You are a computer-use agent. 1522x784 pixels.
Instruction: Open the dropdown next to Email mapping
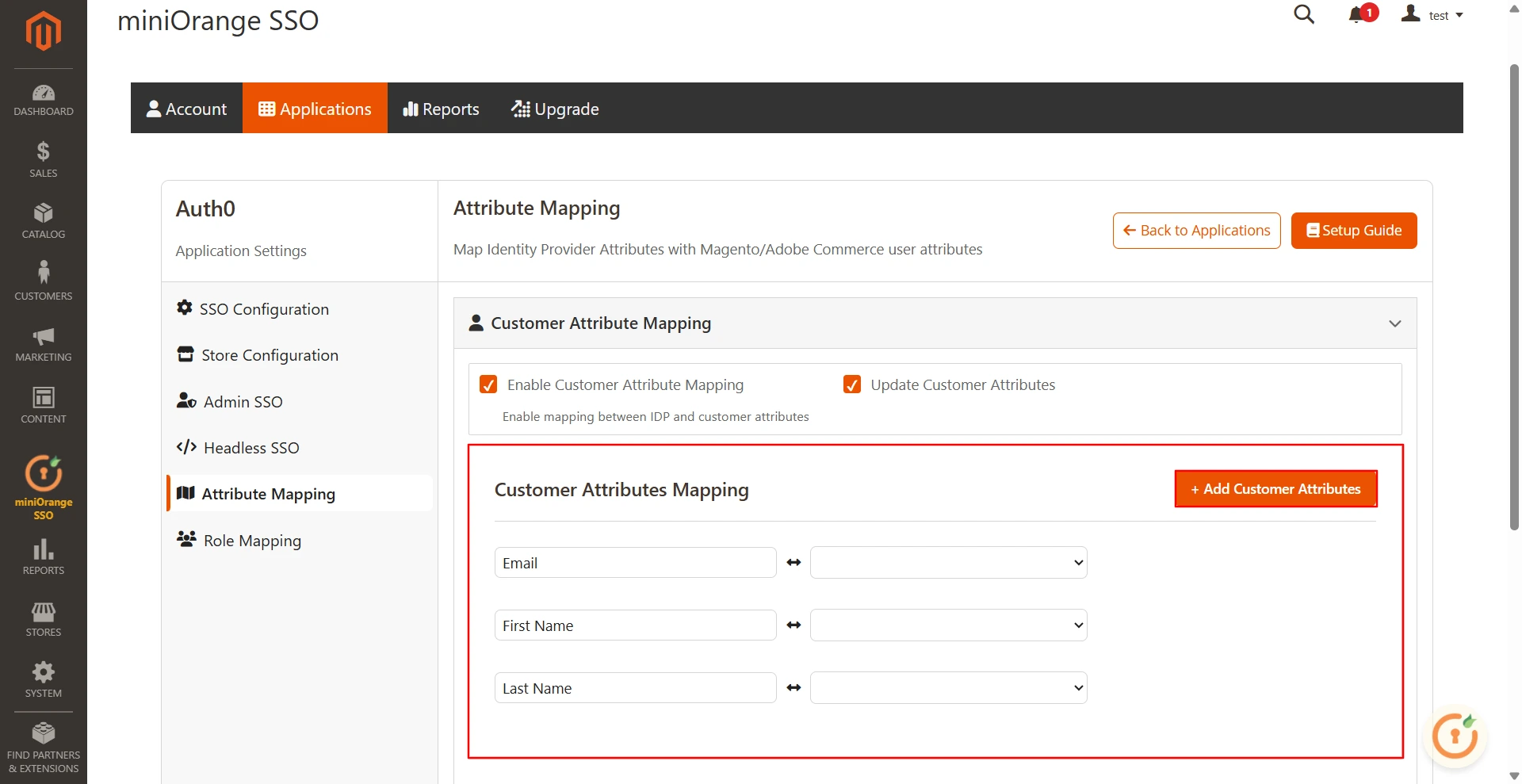click(948, 562)
